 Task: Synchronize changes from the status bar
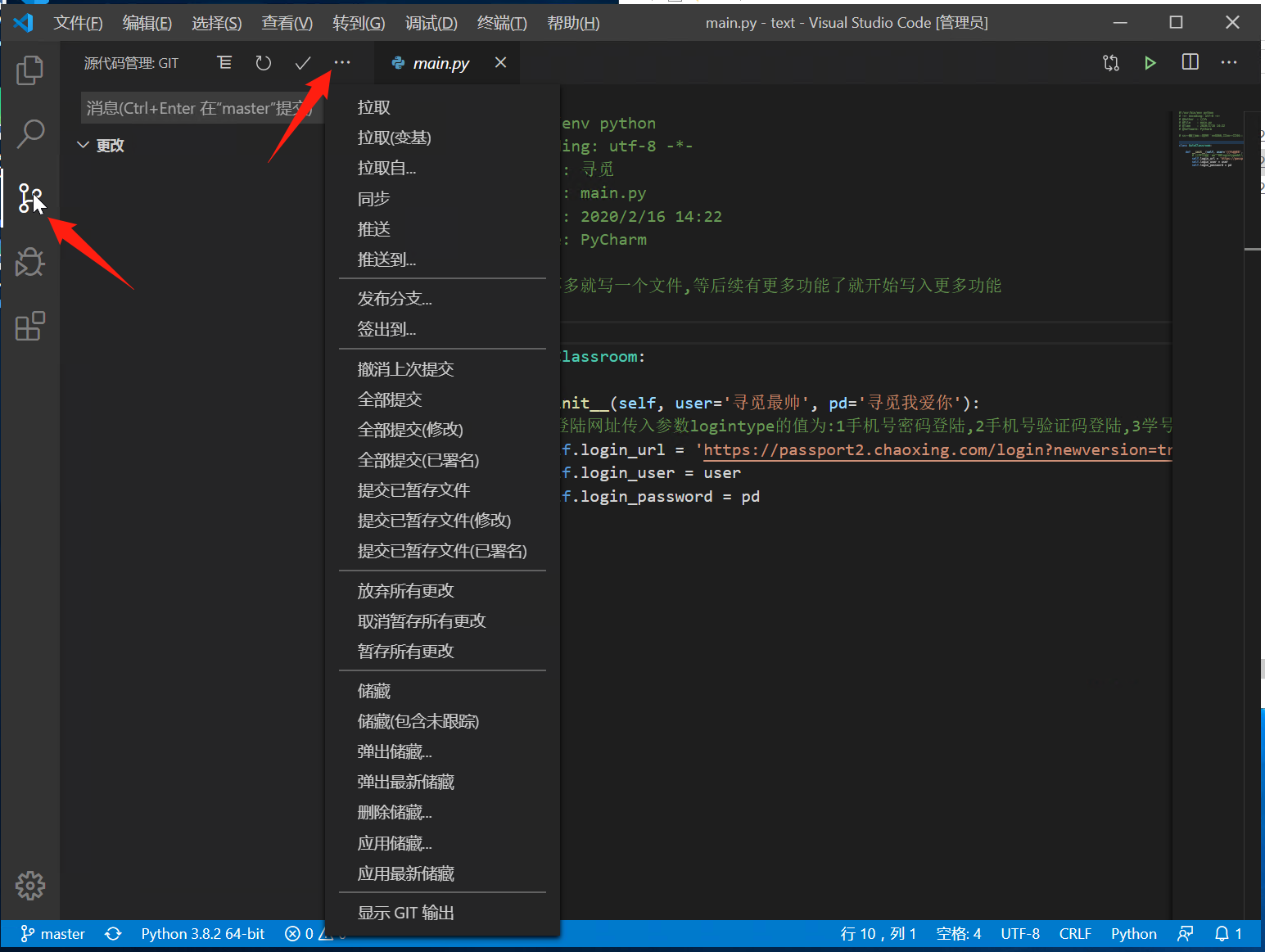(x=113, y=934)
